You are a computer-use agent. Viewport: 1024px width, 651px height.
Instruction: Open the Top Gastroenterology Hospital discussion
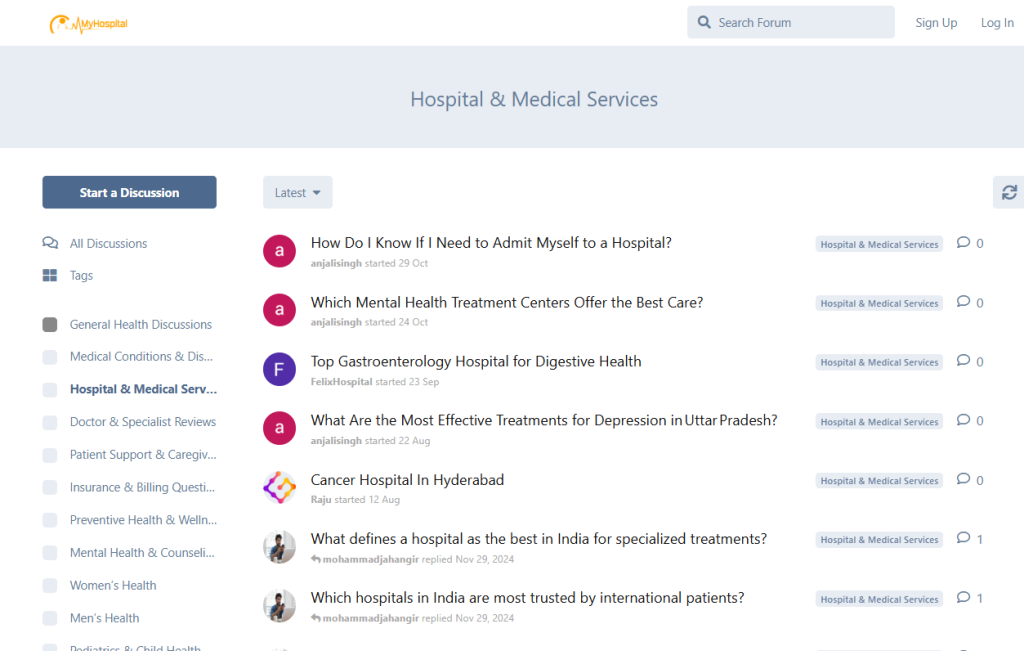click(x=476, y=361)
